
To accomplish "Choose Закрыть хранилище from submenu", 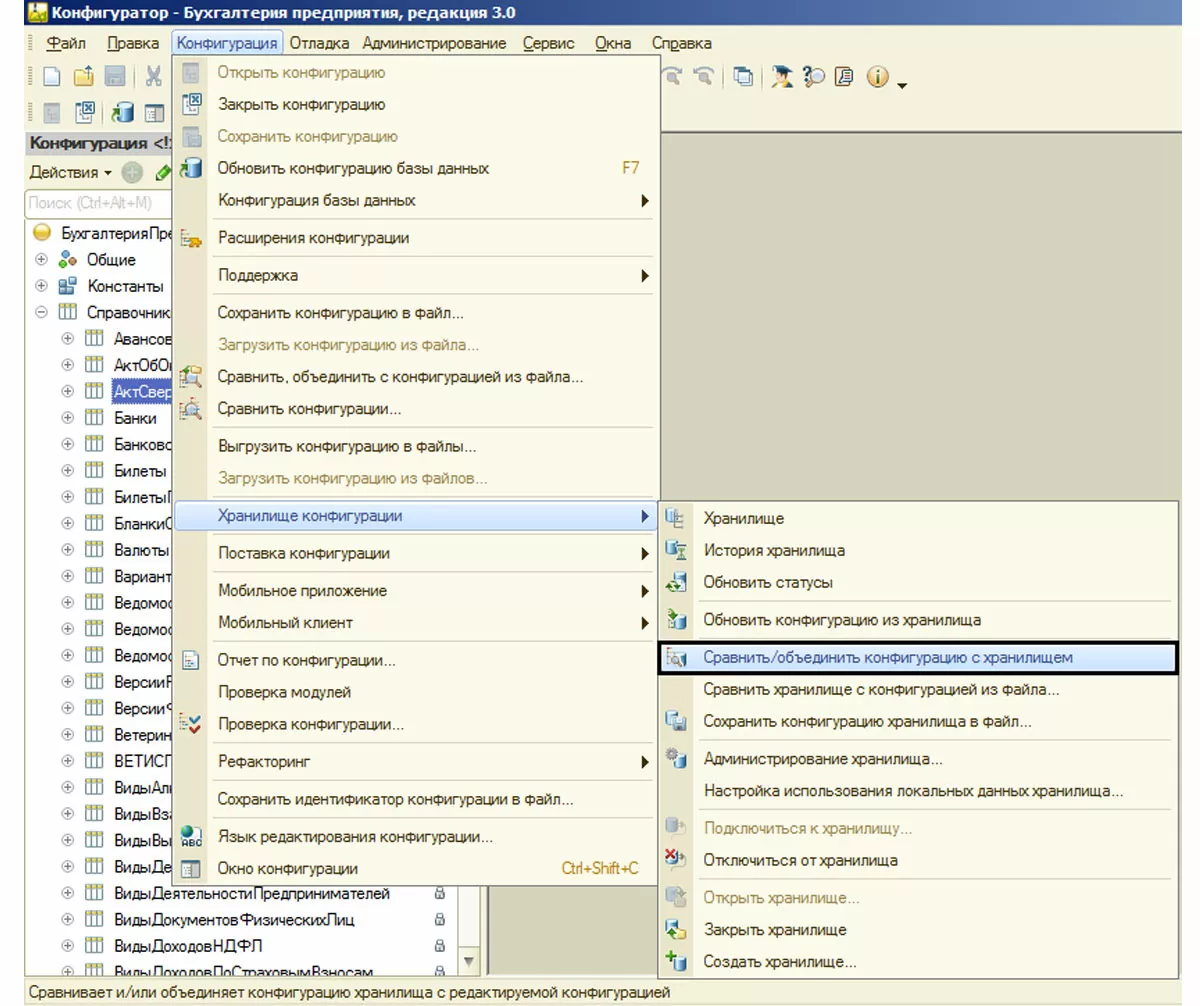I will pyautogui.click(x=774, y=930).
